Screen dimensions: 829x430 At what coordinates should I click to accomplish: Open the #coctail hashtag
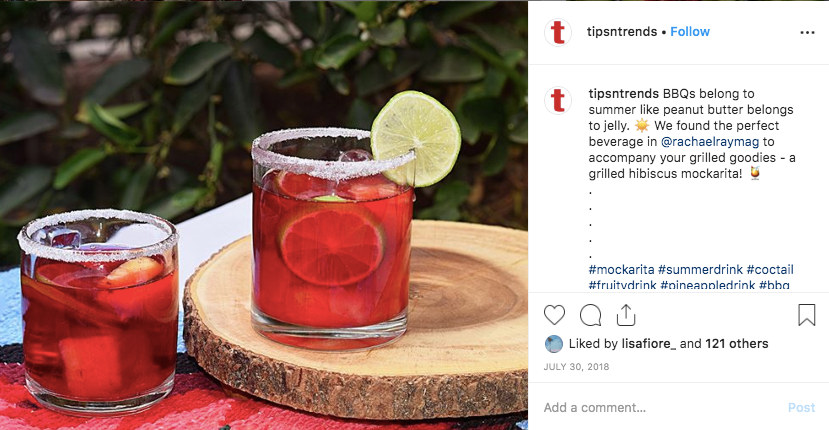pos(770,269)
